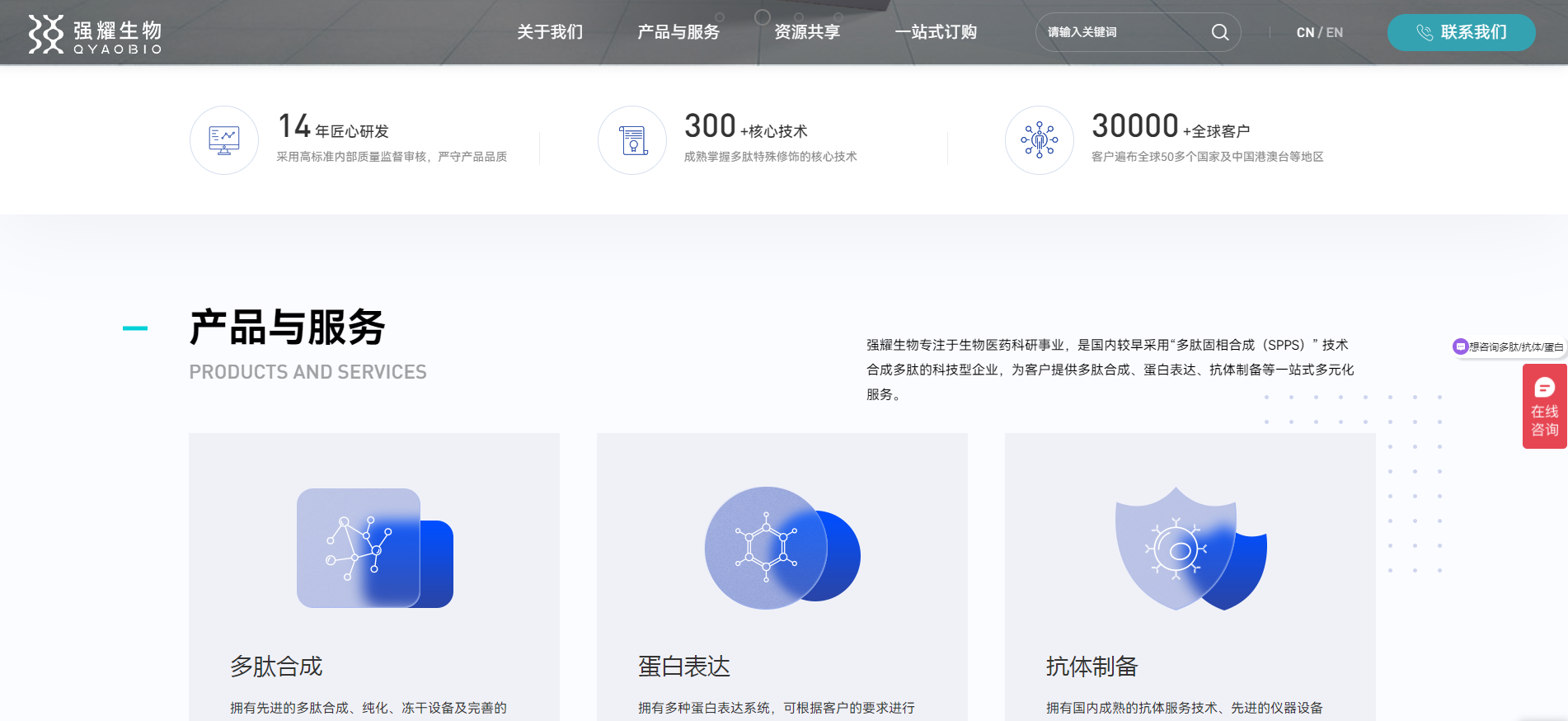Click the network icon beside 30000 stat
The image size is (1568, 721).
[x=1039, y=140]
